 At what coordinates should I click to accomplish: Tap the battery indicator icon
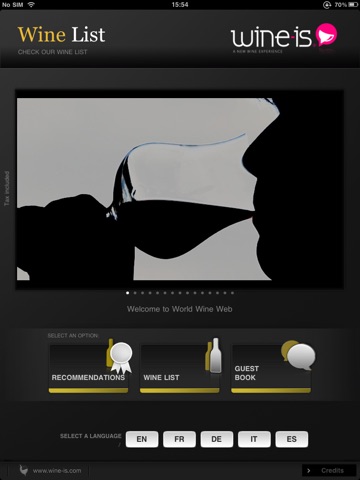pos(353,5)
